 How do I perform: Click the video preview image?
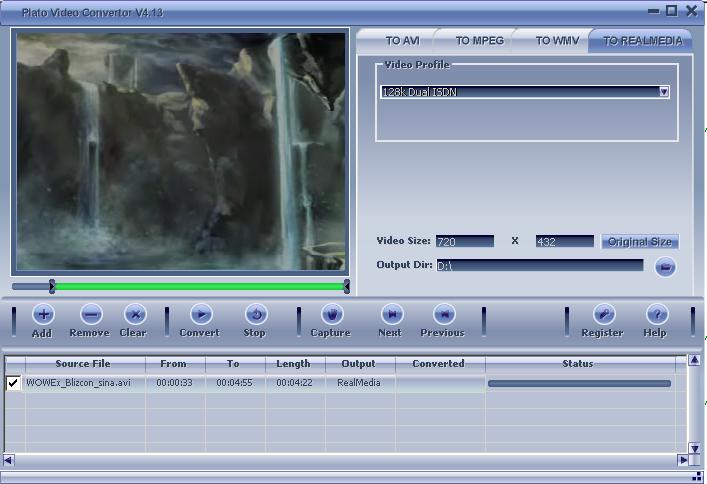180,151
